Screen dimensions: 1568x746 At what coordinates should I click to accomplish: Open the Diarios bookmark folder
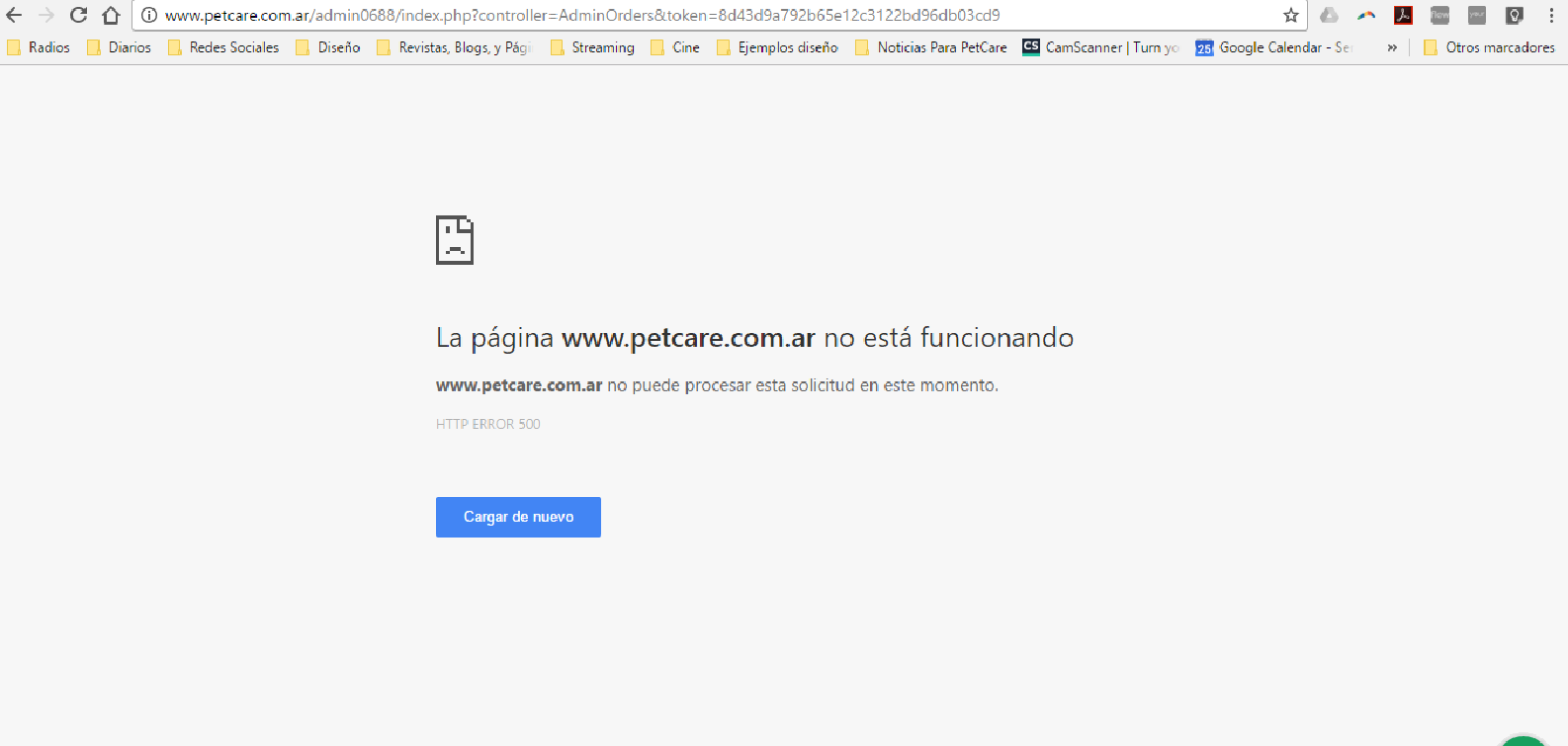(x=119, y=47)
